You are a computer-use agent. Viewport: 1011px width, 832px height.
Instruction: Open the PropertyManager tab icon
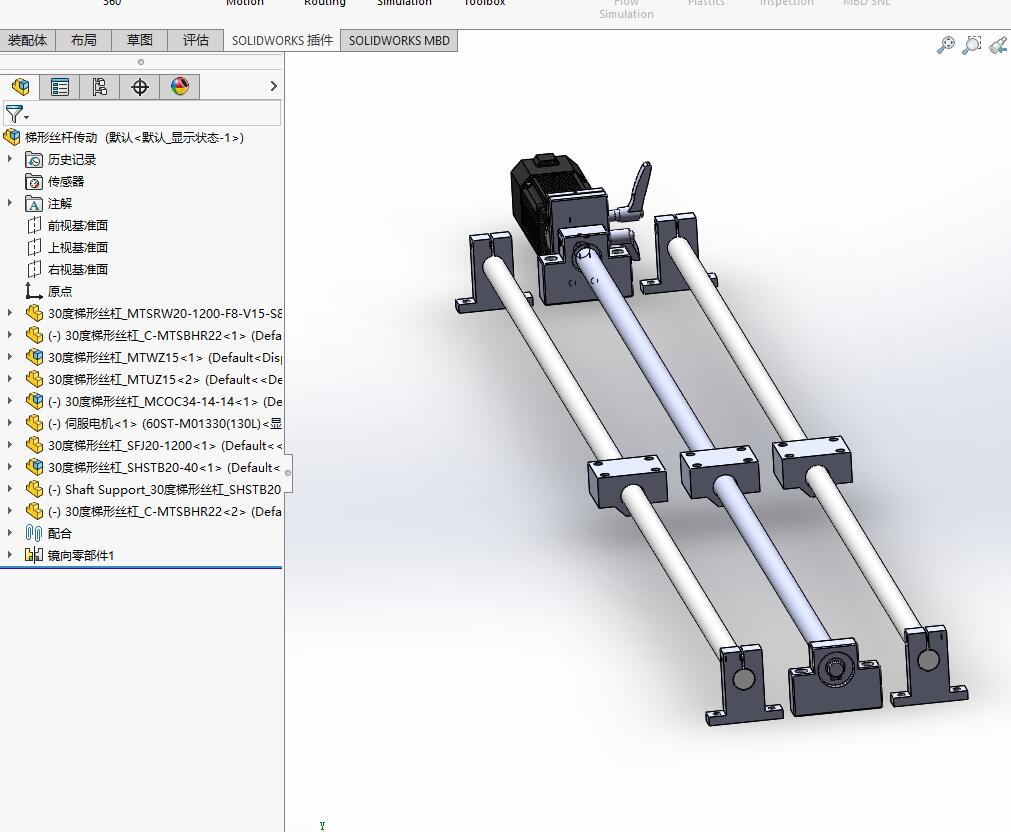pyautogui.click(x=60, y=87)
